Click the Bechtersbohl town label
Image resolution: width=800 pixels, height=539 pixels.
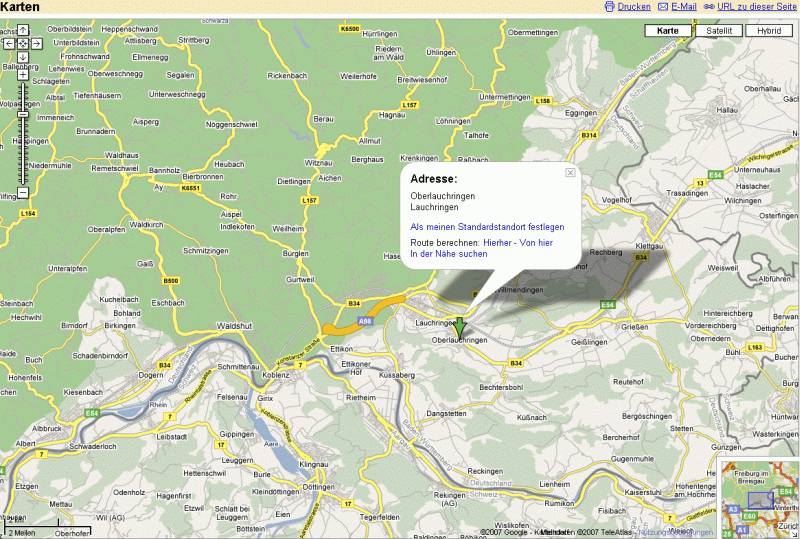coord(501,387)
